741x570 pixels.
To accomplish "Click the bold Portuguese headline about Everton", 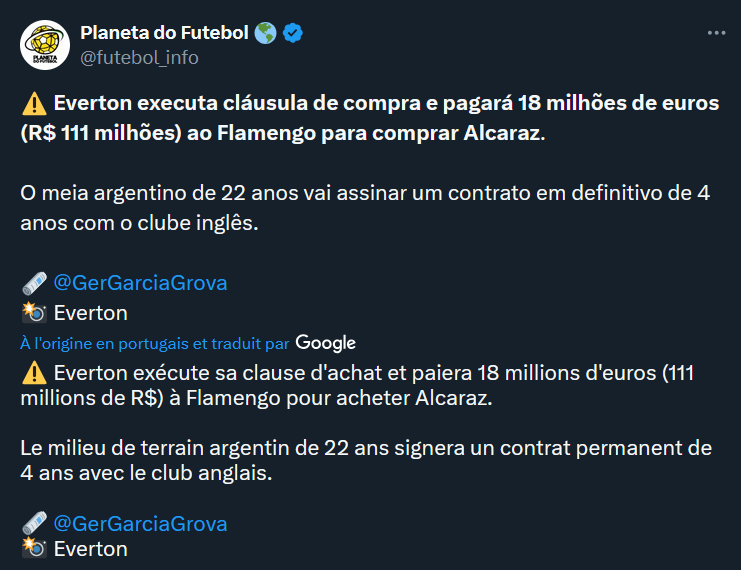I will point(370,118).
